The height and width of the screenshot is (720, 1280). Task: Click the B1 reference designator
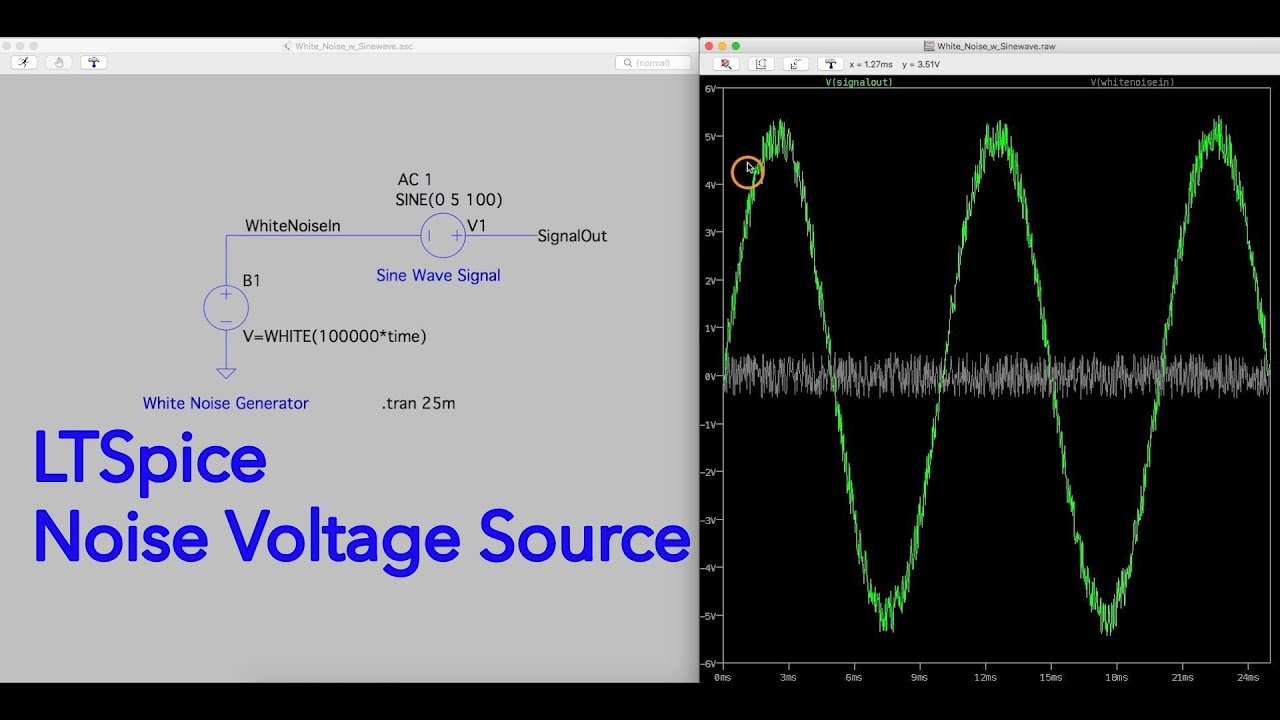pos(252,281)
